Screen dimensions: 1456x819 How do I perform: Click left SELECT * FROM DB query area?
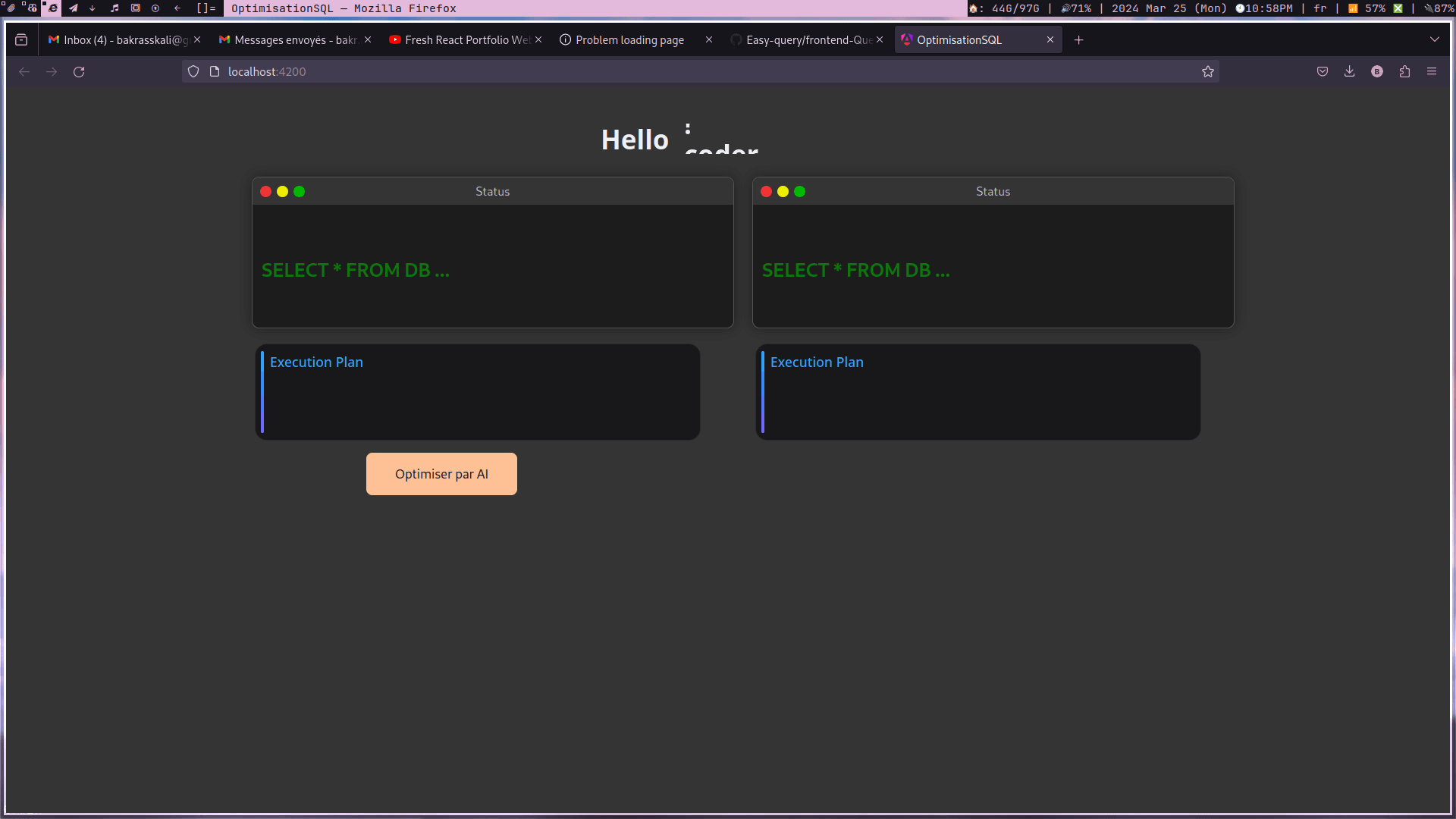tap(492, 266)
